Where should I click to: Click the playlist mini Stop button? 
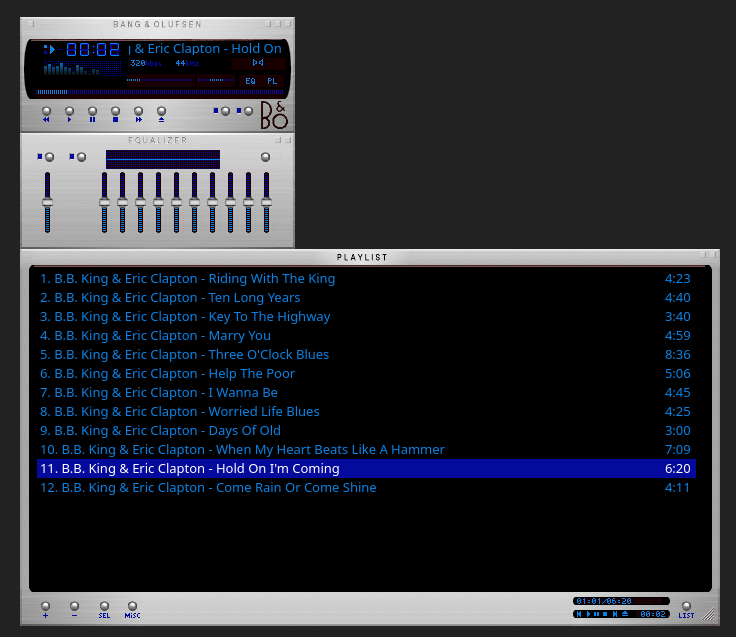(x=605, y=614)
